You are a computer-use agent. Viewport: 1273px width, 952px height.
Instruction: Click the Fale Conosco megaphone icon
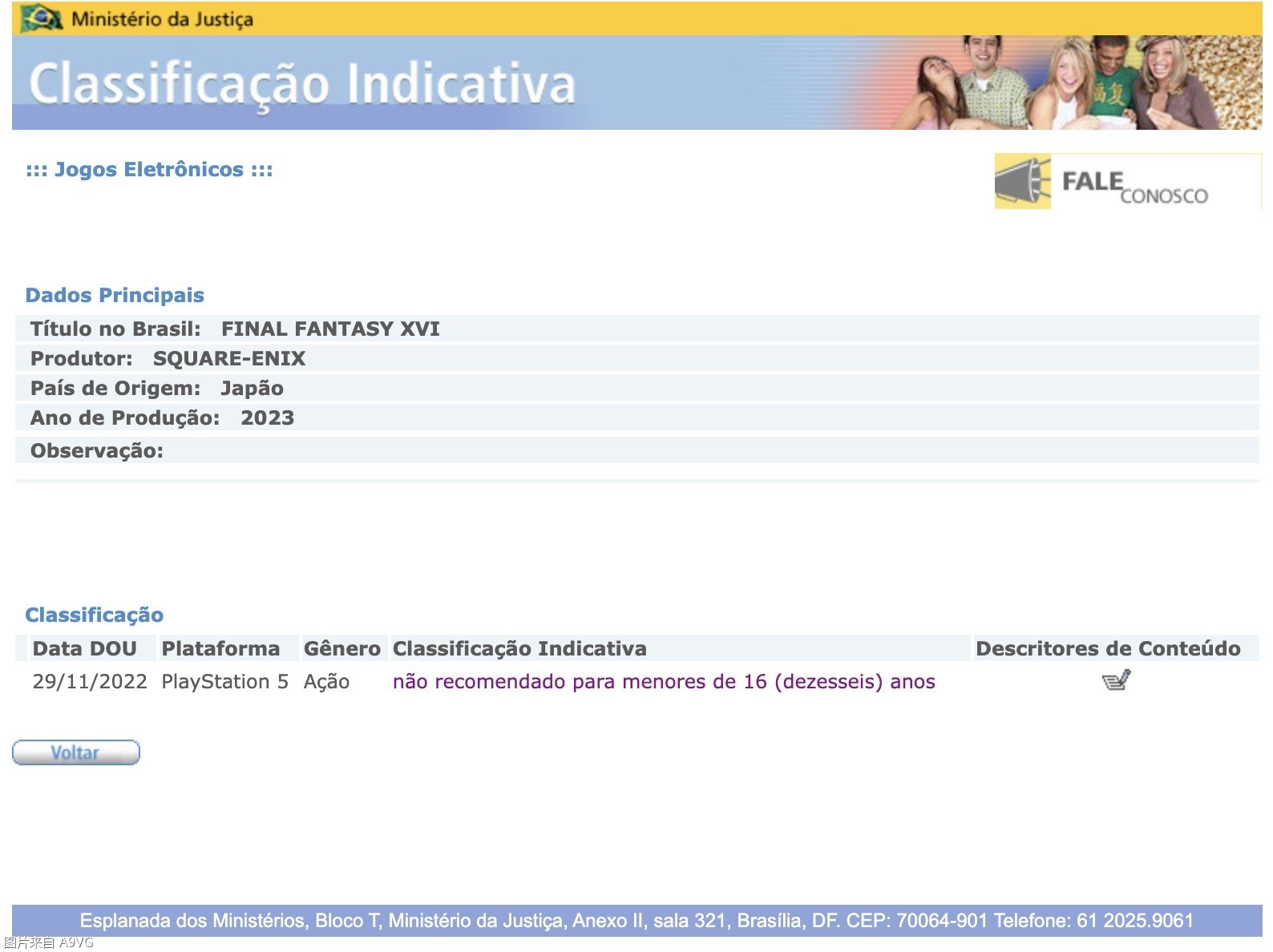click(1022, 181)
